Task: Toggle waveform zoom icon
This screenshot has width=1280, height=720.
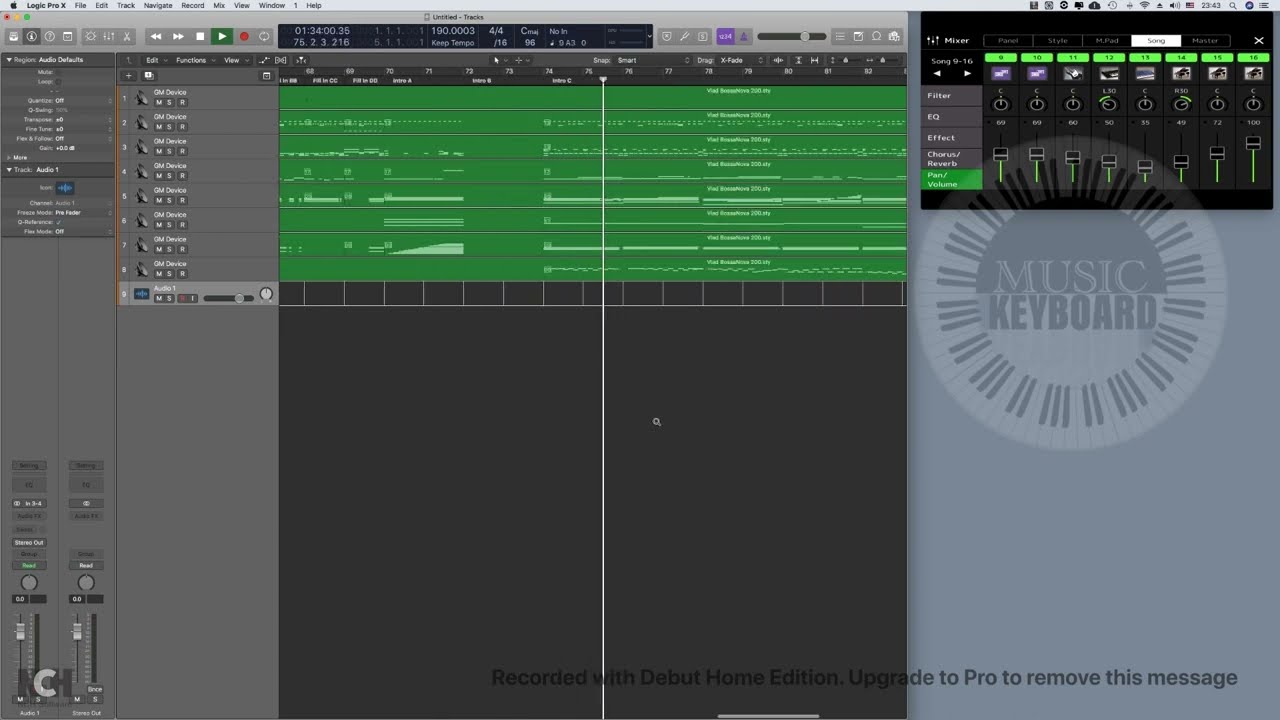Action: pos(779,60)
